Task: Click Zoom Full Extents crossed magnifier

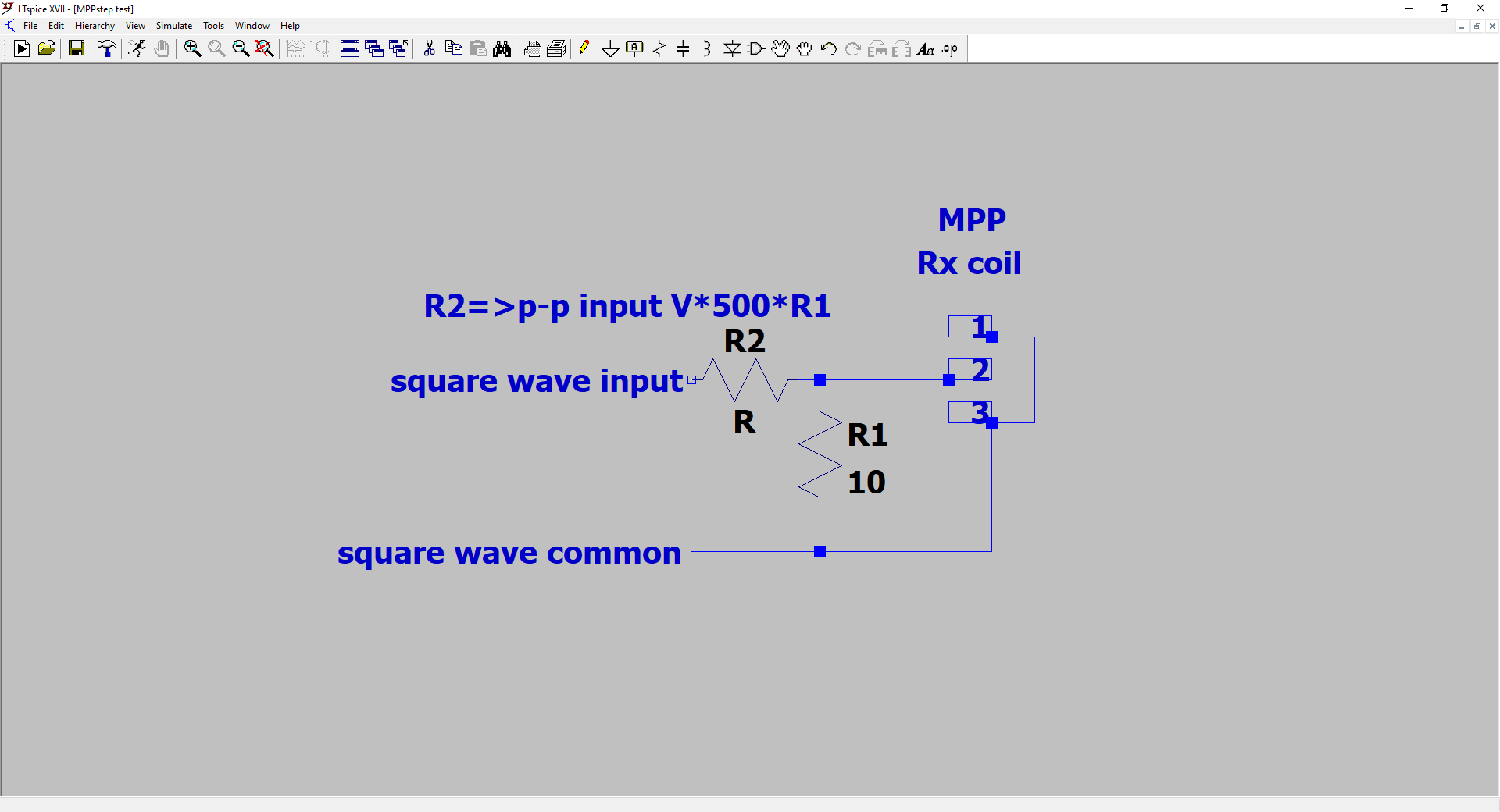Action: coord(265,49)
